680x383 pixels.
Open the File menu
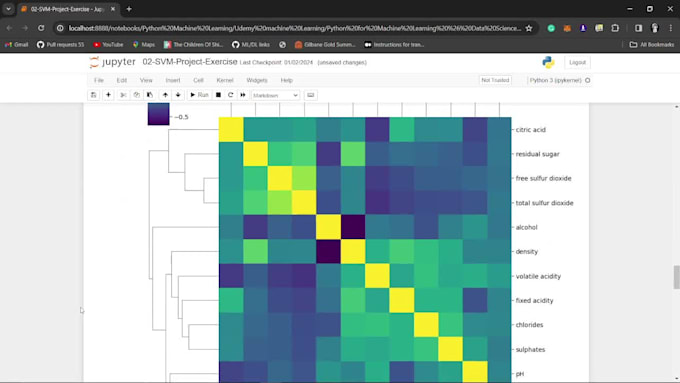pos(99,80)
